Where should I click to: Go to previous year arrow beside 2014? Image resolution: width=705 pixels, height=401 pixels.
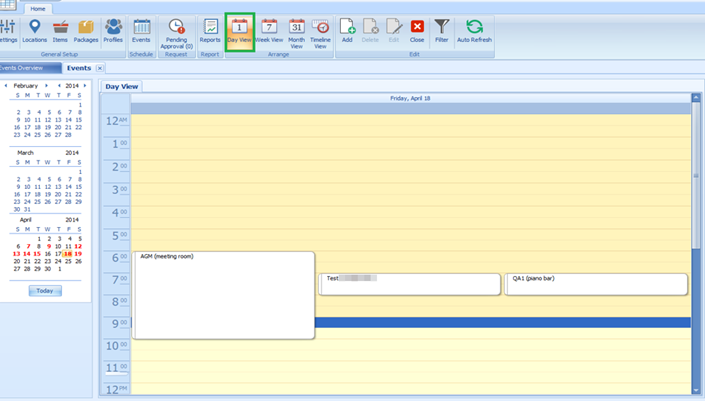[x=59, y=85]
